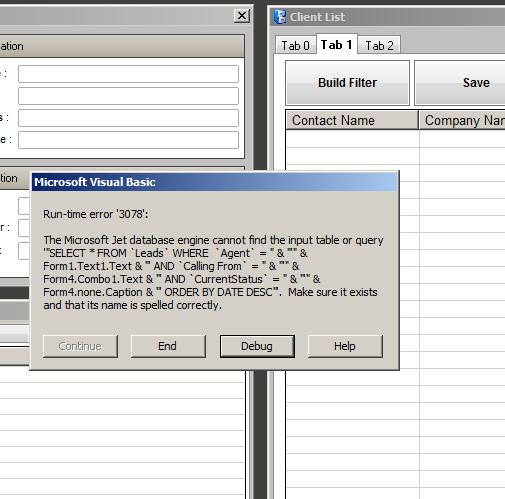Click the Contact Name column header
The height and width of the screenshot is (499, 505).
point(352,120)
